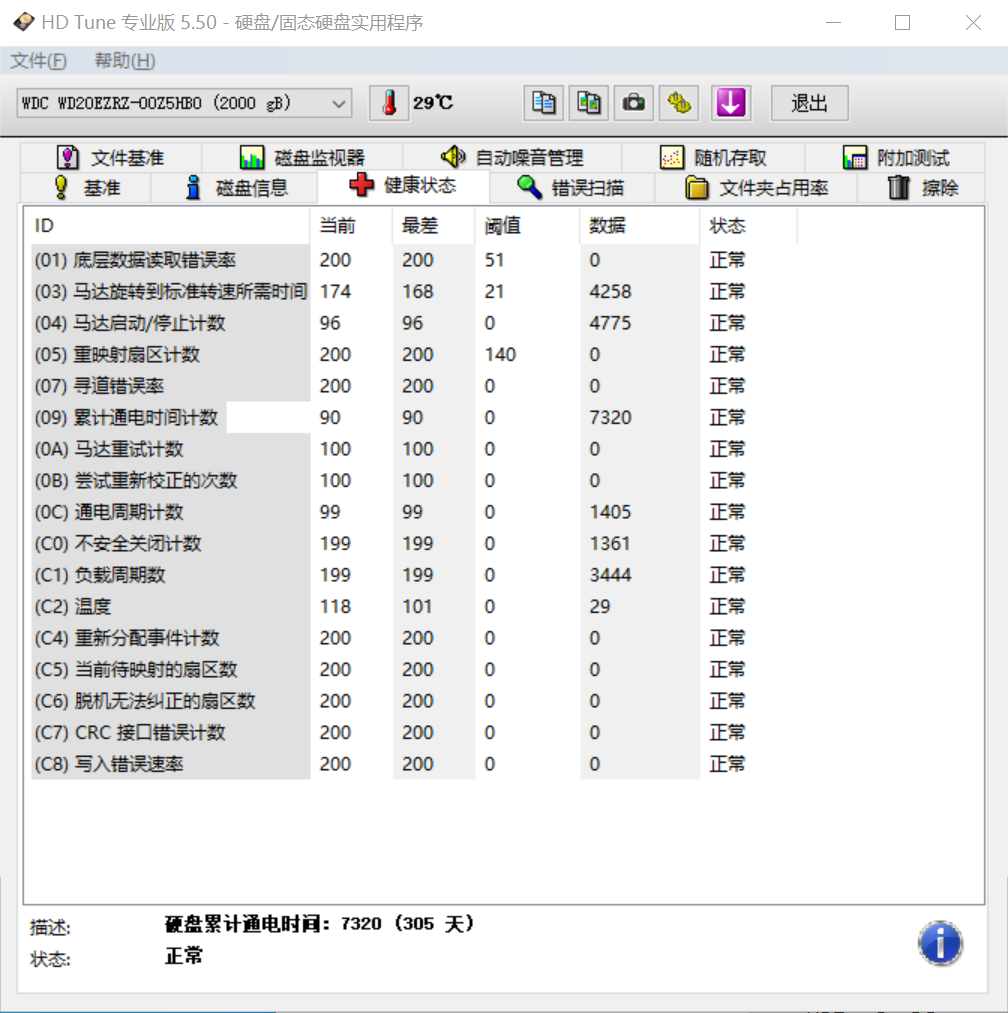This screenshot has width=1008, height=1013.
Task: Click data value 4258 in row 03
Action: point(610,291)
